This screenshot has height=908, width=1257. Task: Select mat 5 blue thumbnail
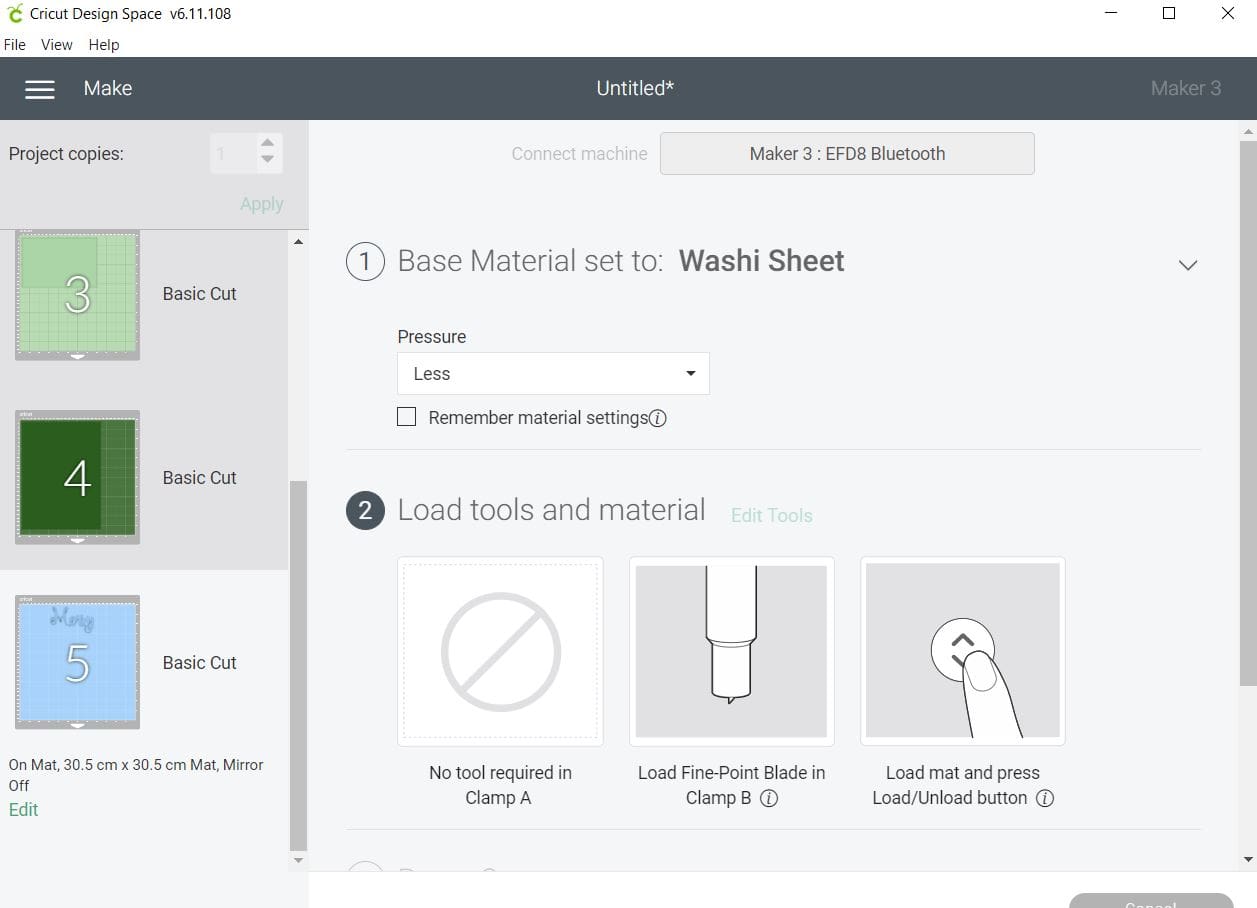coord(77,662)
